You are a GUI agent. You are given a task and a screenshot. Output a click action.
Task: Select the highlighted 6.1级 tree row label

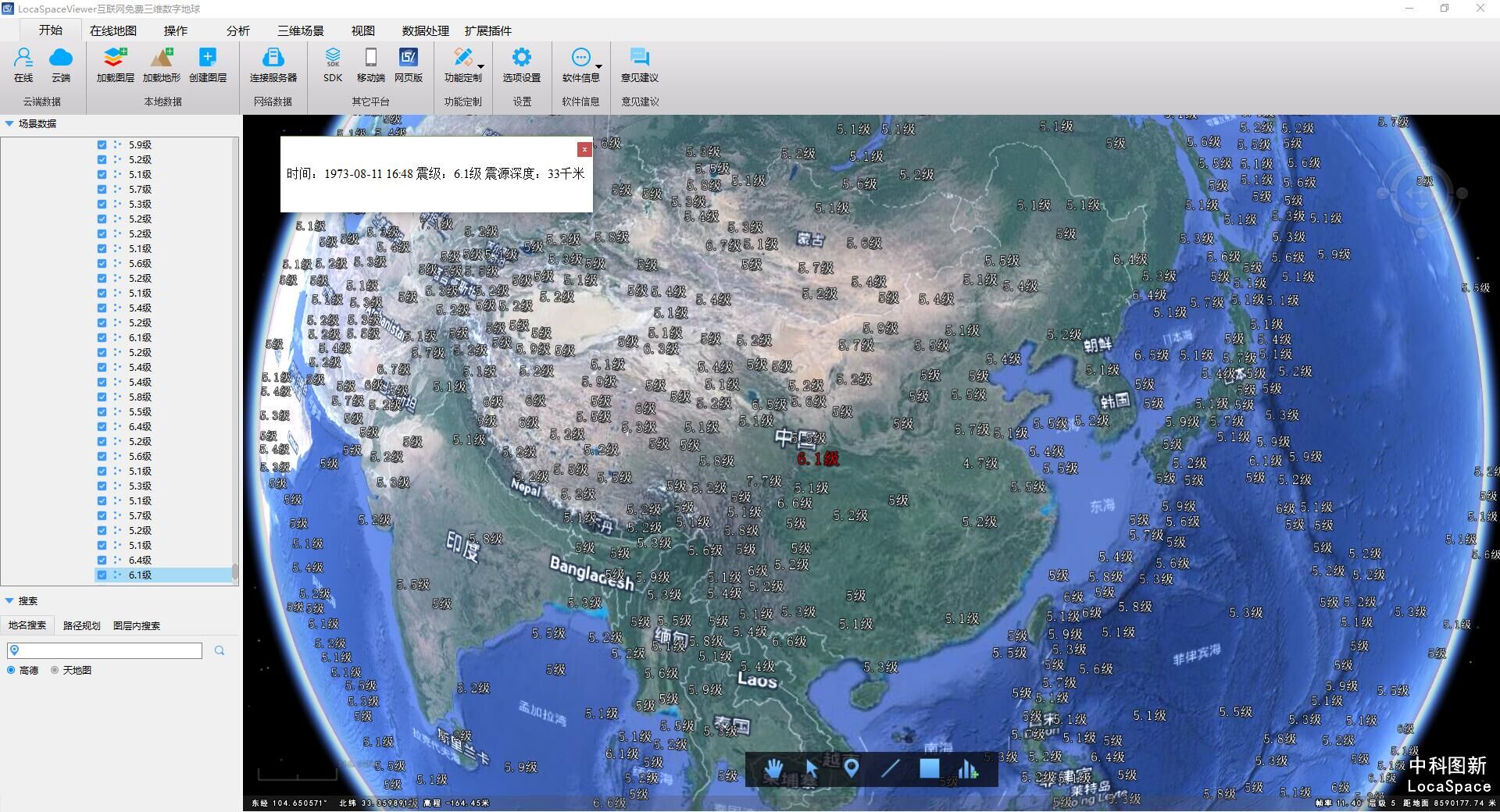tap(140, 575)
